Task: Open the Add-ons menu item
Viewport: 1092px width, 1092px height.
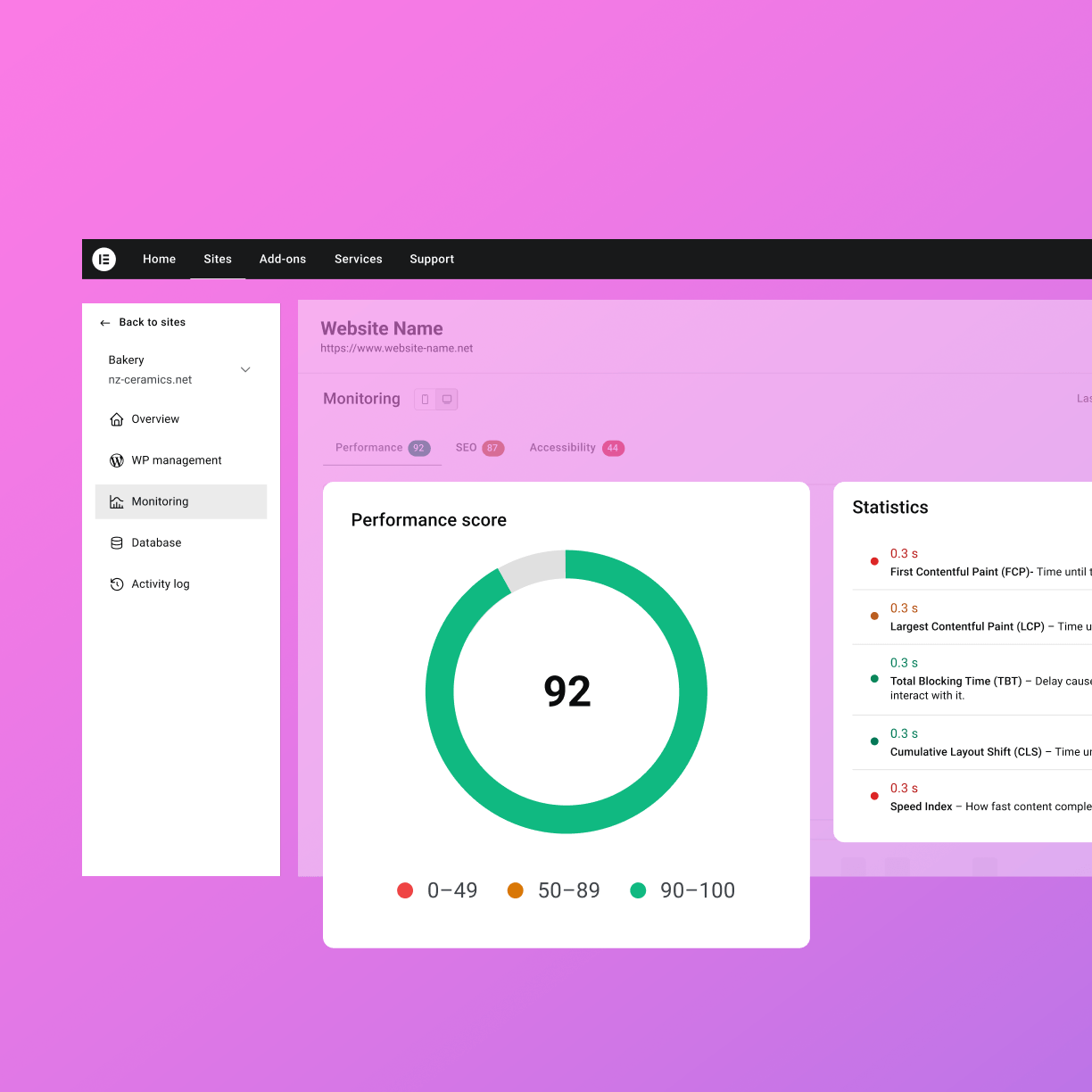Action: coord(282,260)
